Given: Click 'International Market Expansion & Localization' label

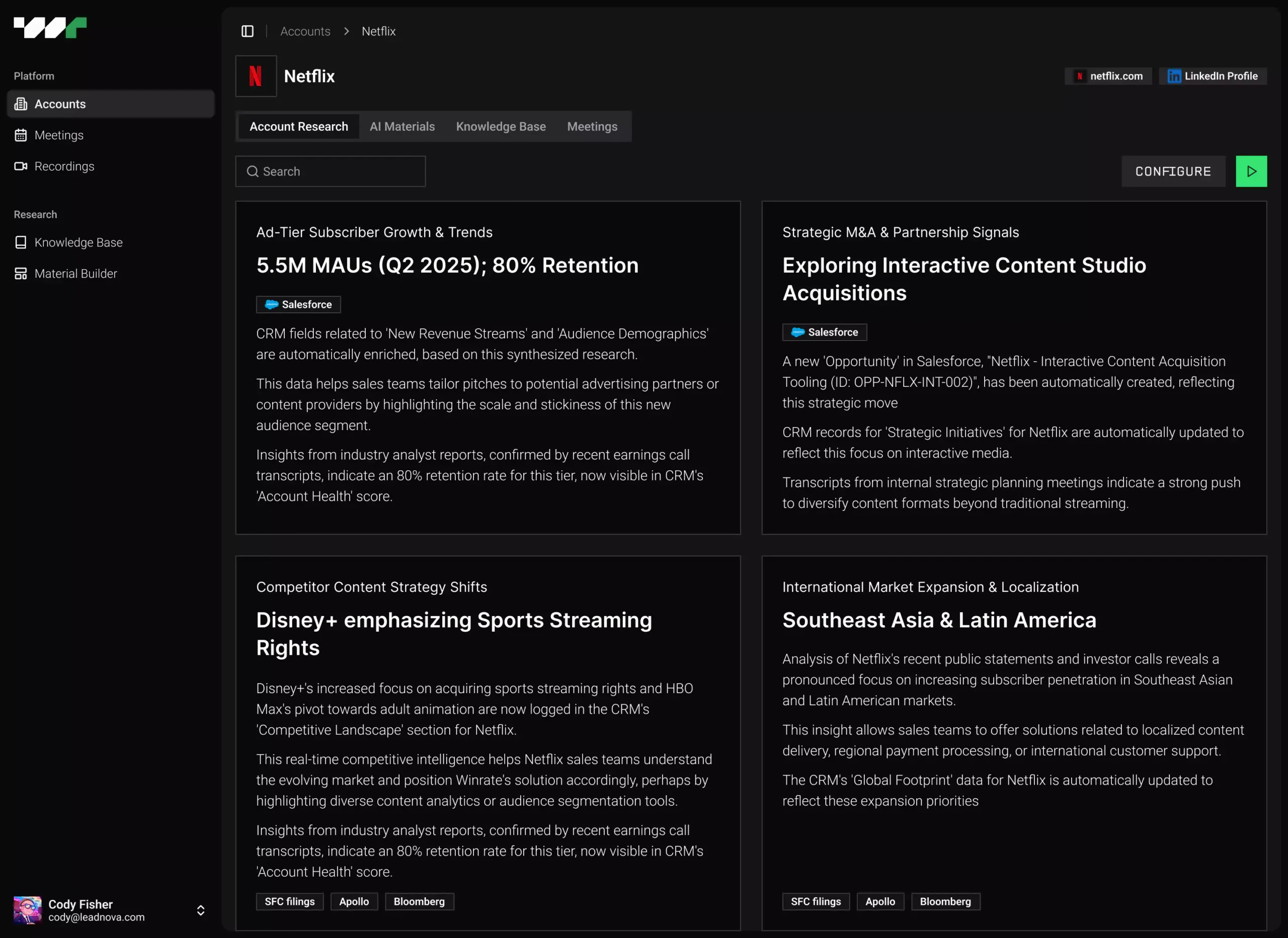Looking at the screenshot, I should [931, 587].
